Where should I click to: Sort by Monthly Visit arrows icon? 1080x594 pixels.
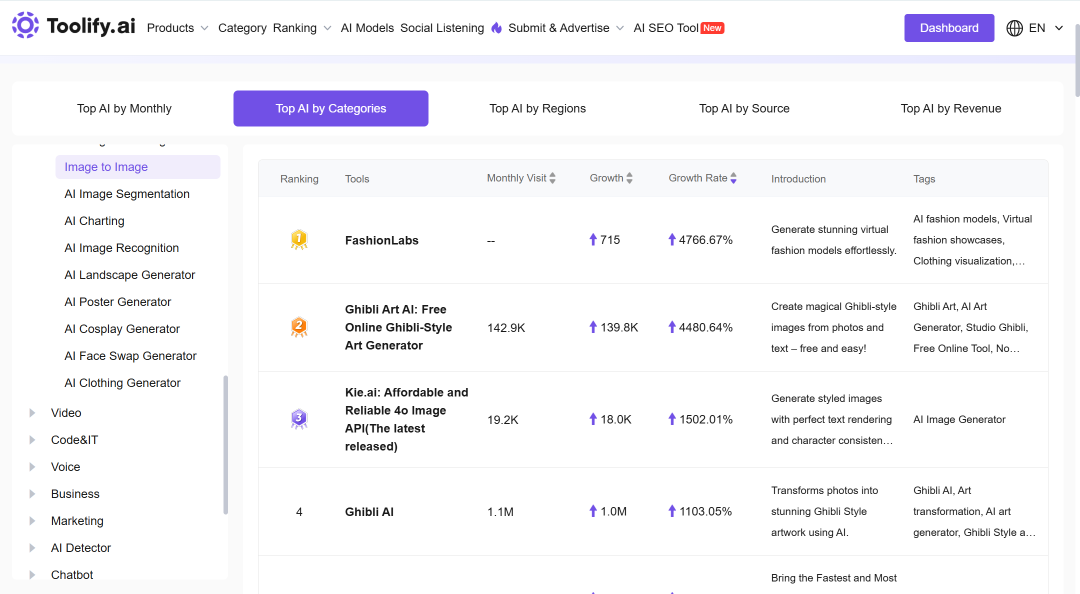coord(552,178)
